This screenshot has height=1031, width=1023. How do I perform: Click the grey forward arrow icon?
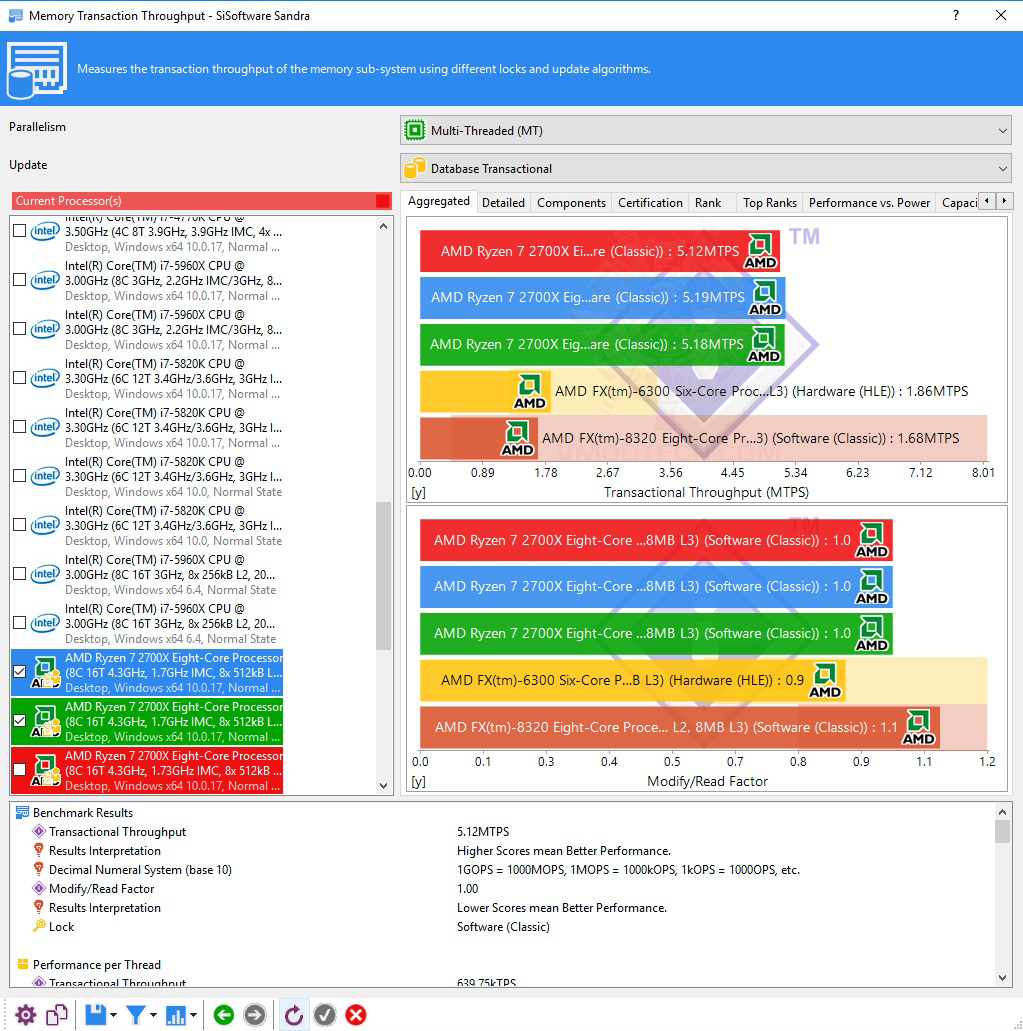click(x=254, y=1015)
